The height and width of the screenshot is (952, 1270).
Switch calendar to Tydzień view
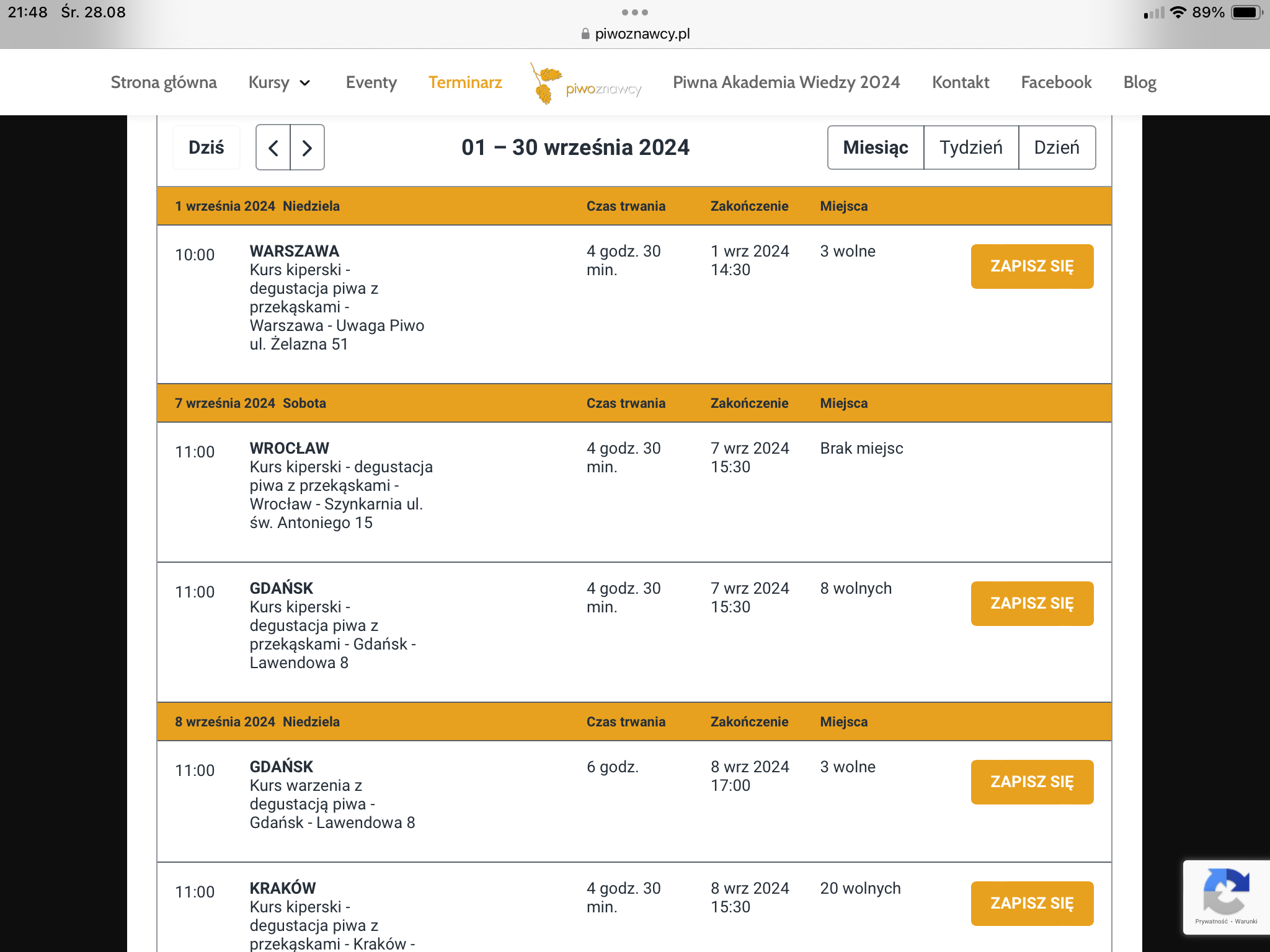[970, 148]
